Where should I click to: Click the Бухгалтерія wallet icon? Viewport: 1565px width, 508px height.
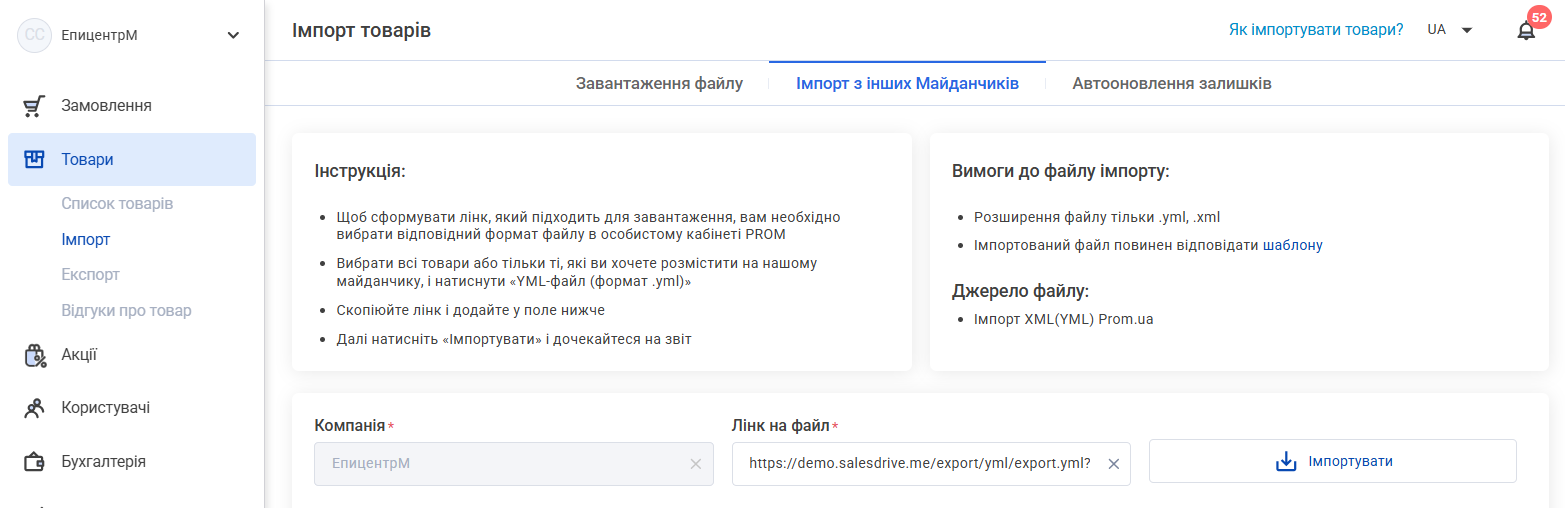coord(35,462)
